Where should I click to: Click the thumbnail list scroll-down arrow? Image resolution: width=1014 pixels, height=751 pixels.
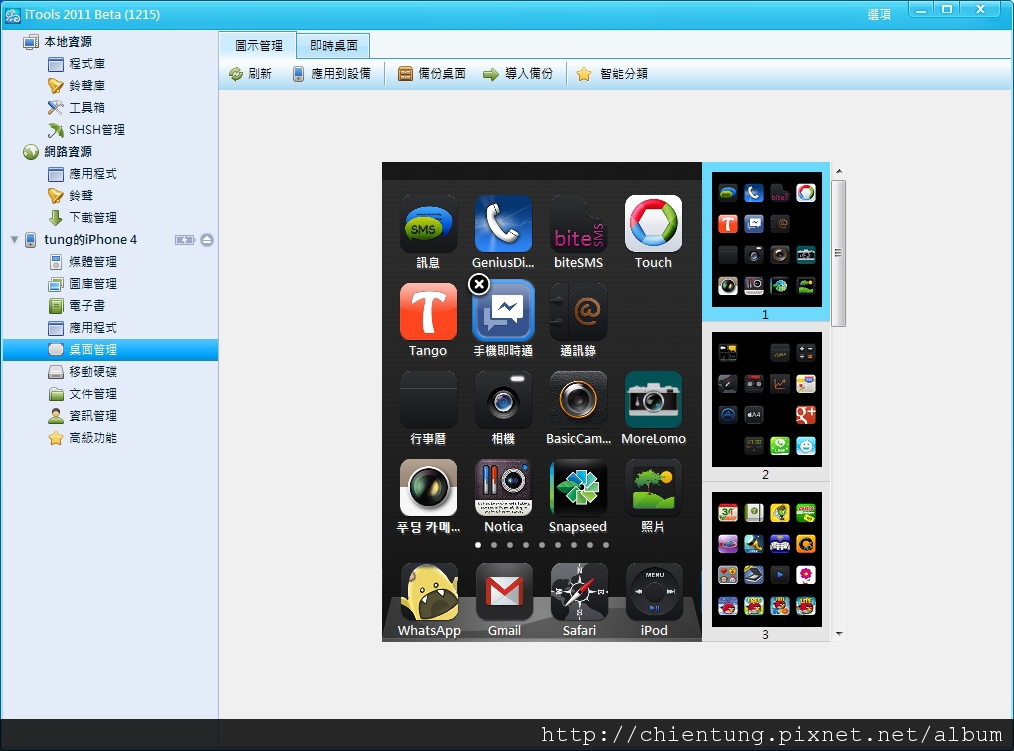839,634
